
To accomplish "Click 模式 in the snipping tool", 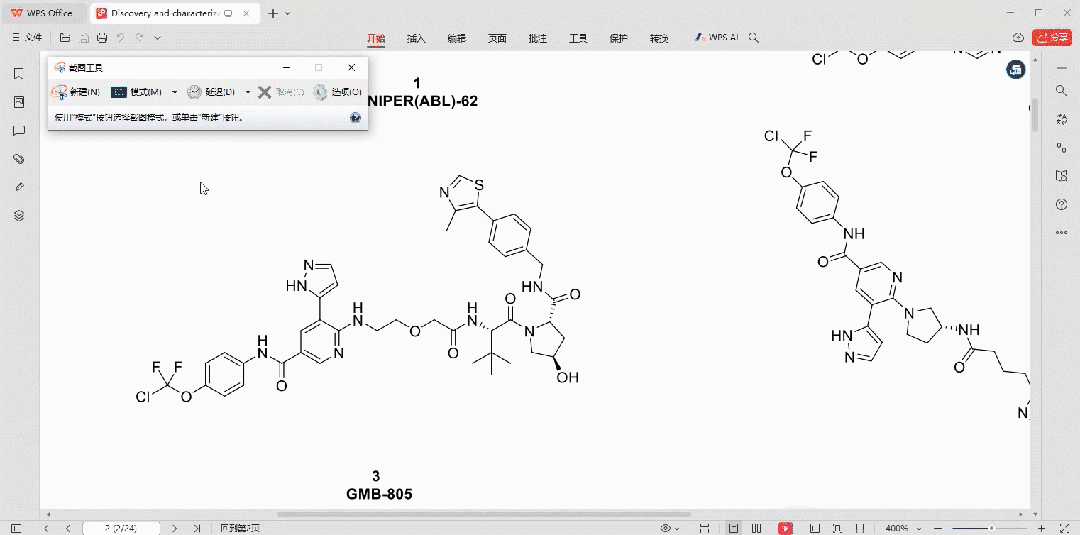I will (137, 92).
